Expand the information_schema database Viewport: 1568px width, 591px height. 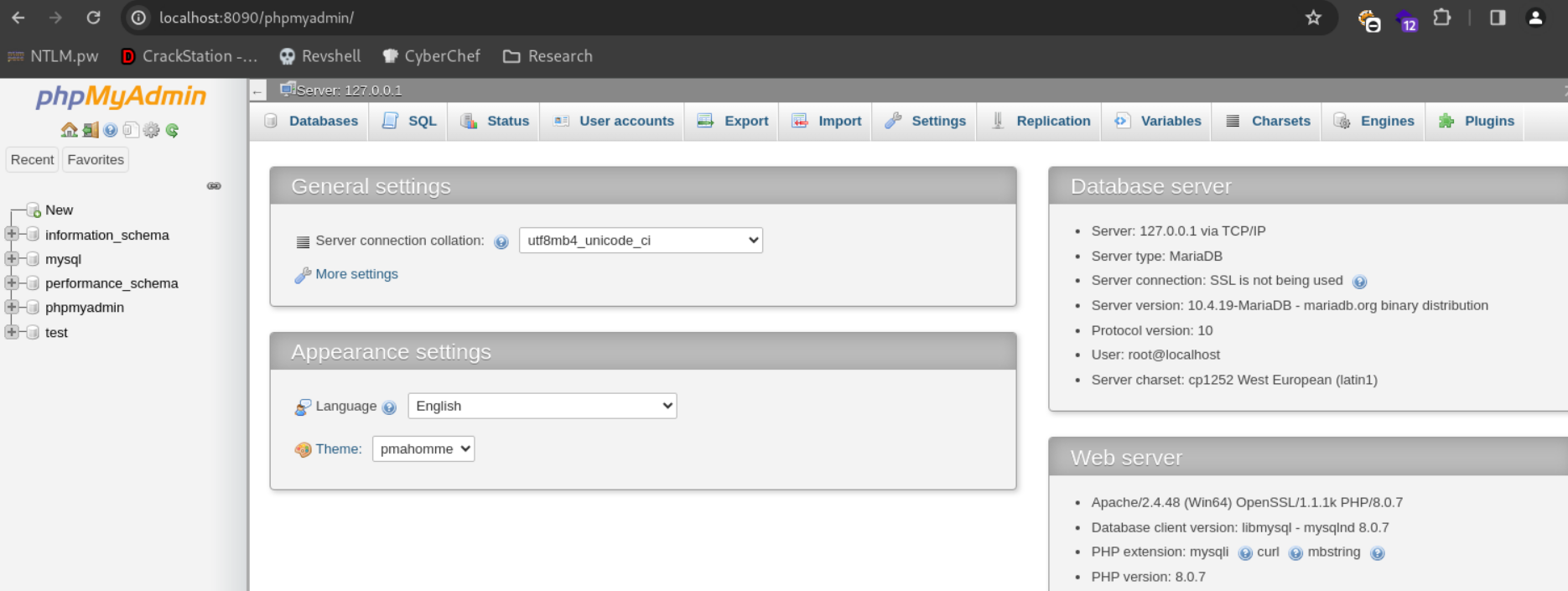click(x=11, y=234)
